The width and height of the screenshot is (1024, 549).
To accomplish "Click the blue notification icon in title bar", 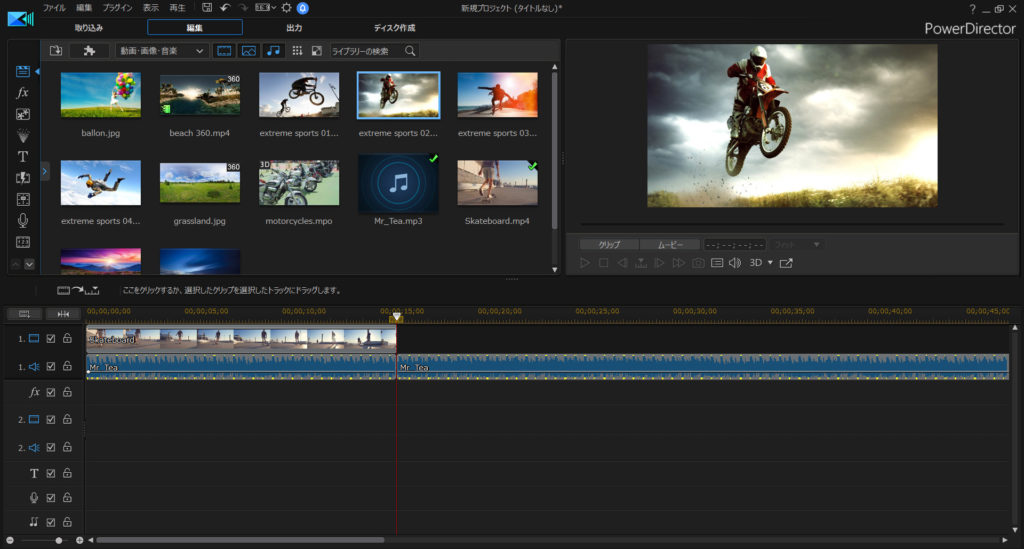I will coord(303,8).
